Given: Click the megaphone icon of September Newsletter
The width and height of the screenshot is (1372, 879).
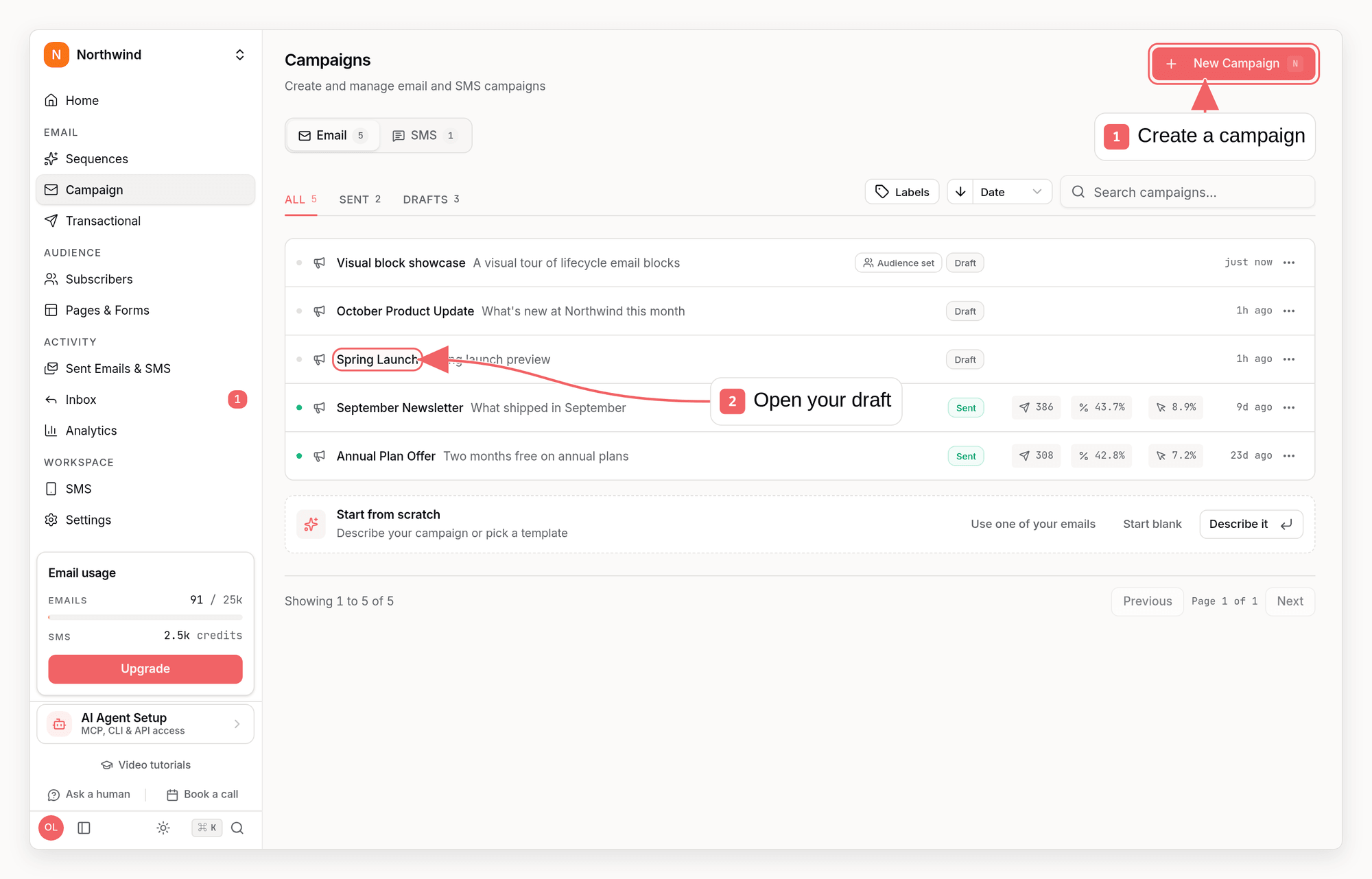Looking at the screenshot, I should tap(320, 408).
